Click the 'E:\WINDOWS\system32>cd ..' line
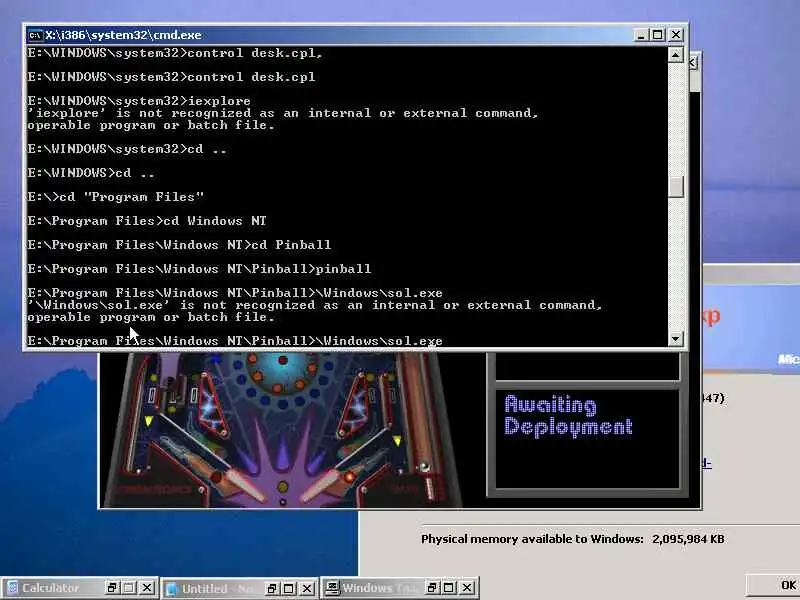The width and height of the screenshot is (800, 600). coord(127,149)
